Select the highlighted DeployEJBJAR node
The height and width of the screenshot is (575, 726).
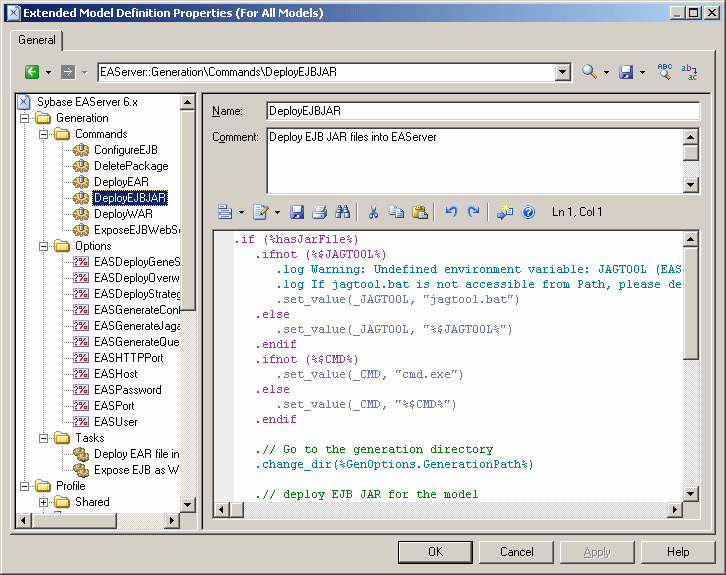(130, 198)
